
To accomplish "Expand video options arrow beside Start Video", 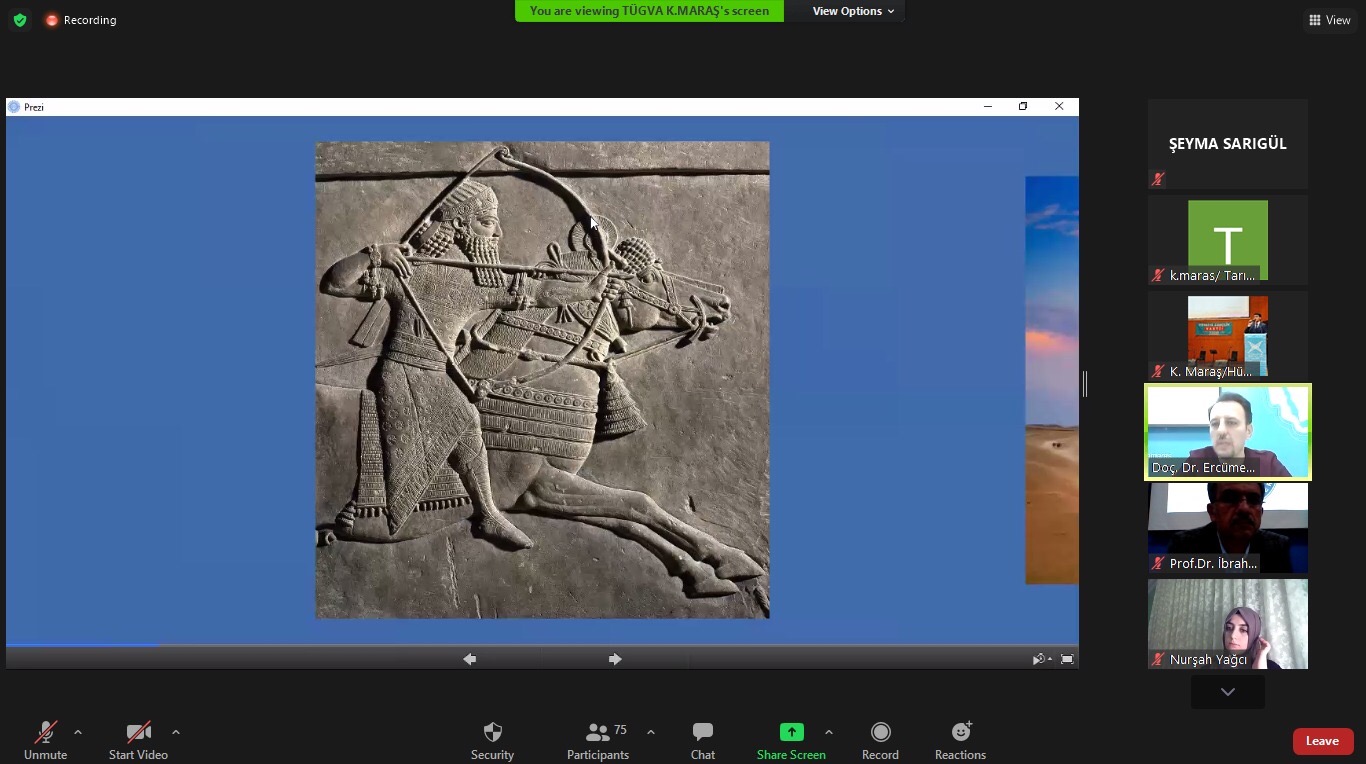I will [x=176, y=732].
